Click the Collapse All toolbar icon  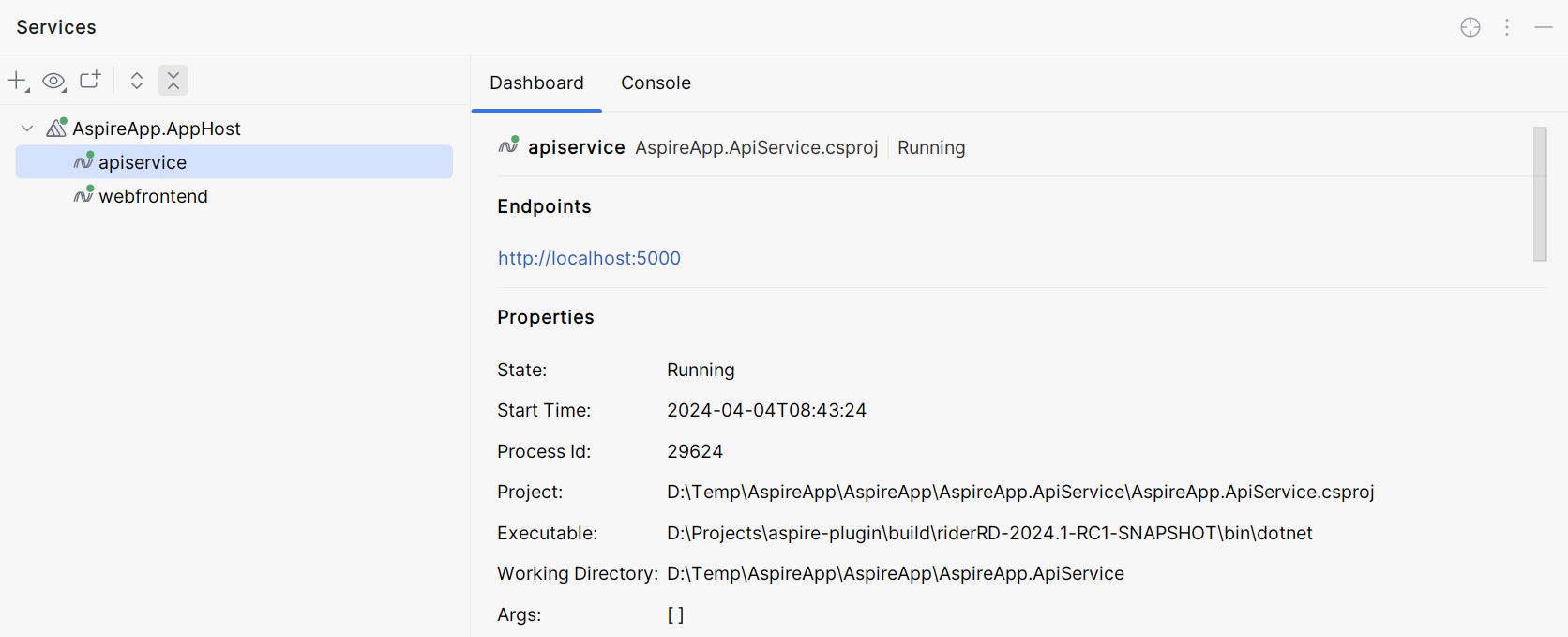pos(173,81)
